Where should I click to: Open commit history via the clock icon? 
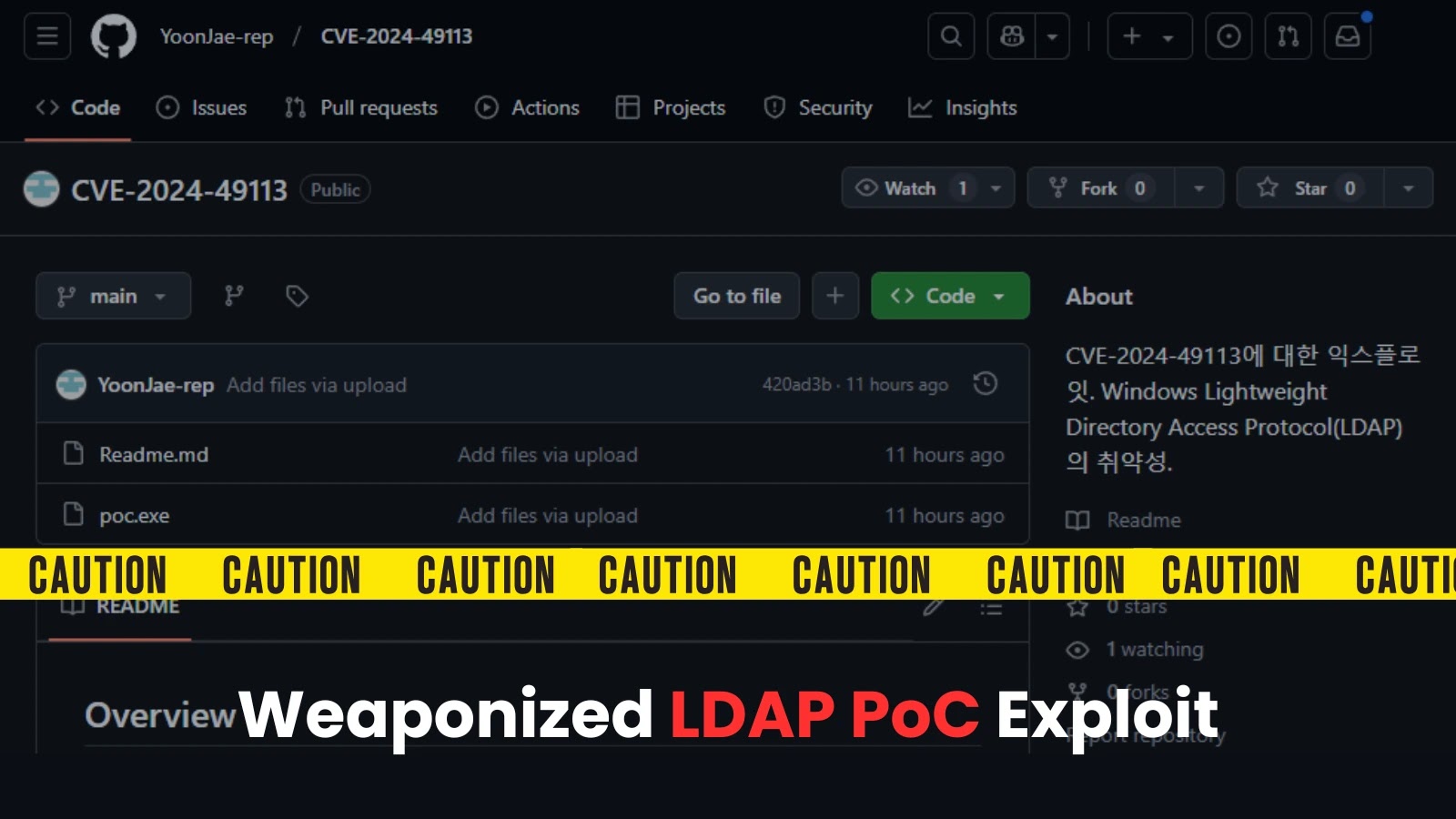click(x=984, y=384)
